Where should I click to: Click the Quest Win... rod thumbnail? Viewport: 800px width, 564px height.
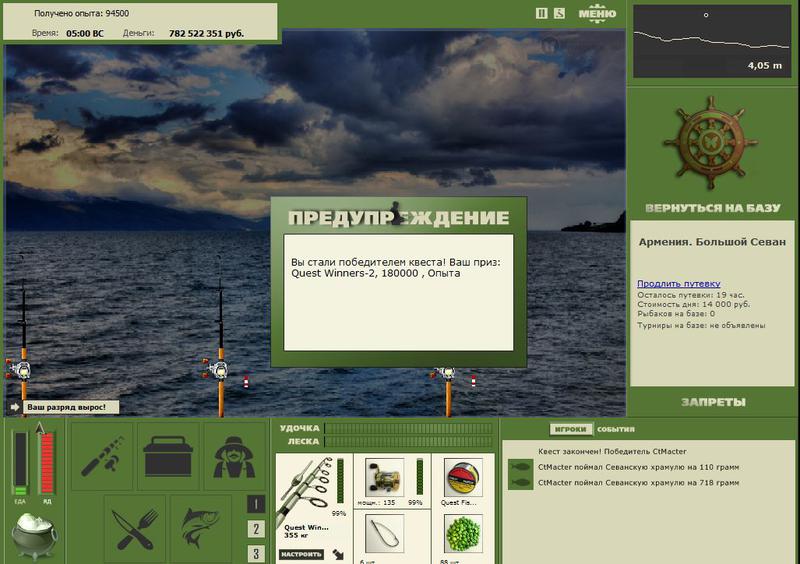click(x=307, y=493)
